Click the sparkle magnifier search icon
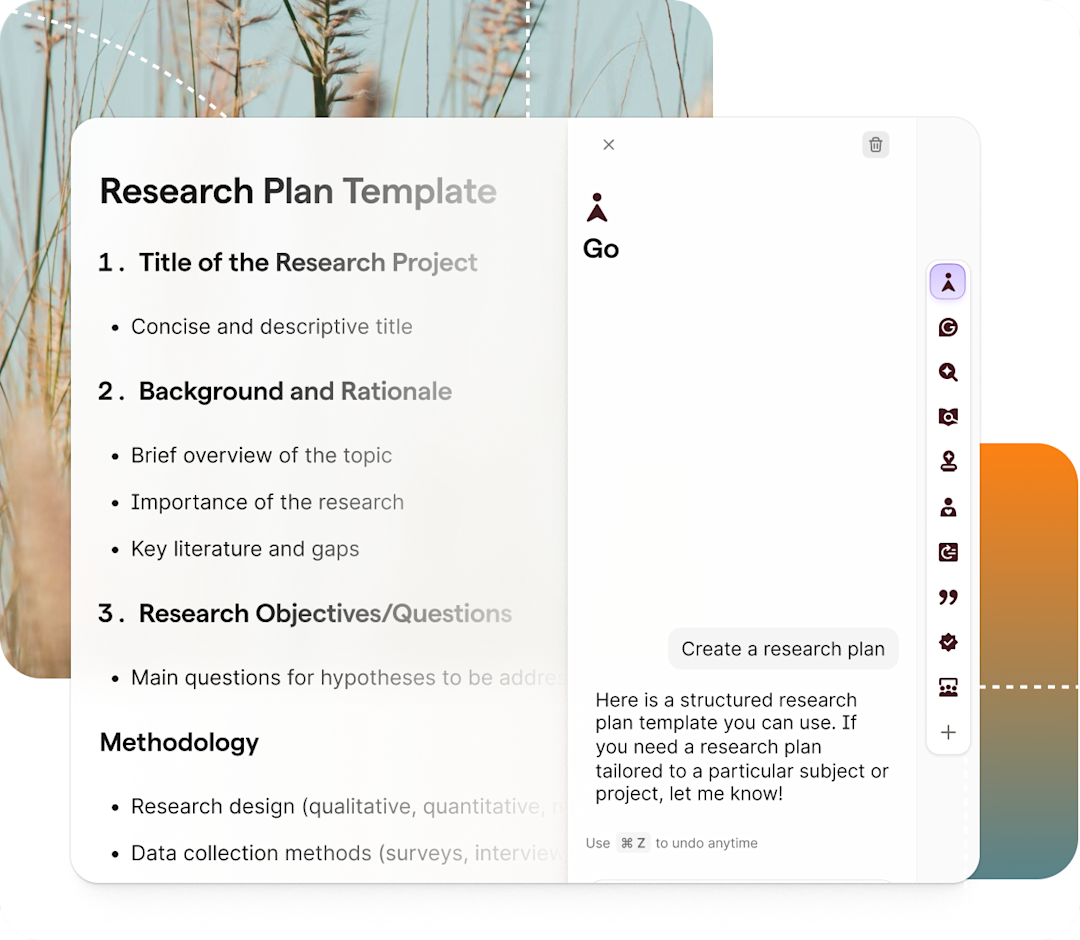1080x940 pixels. coord(948,372)
